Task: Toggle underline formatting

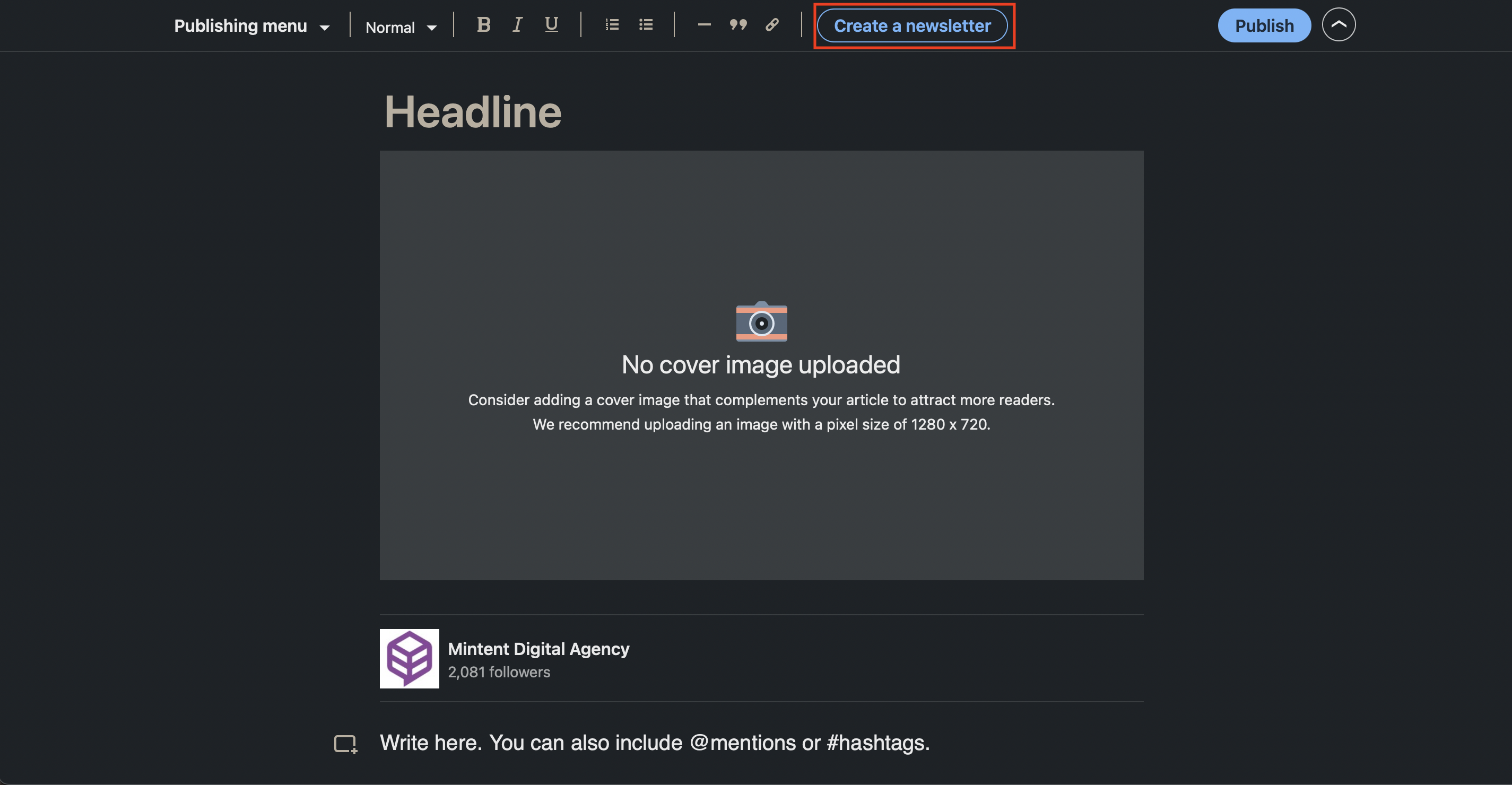Action: tap(551, 24)
